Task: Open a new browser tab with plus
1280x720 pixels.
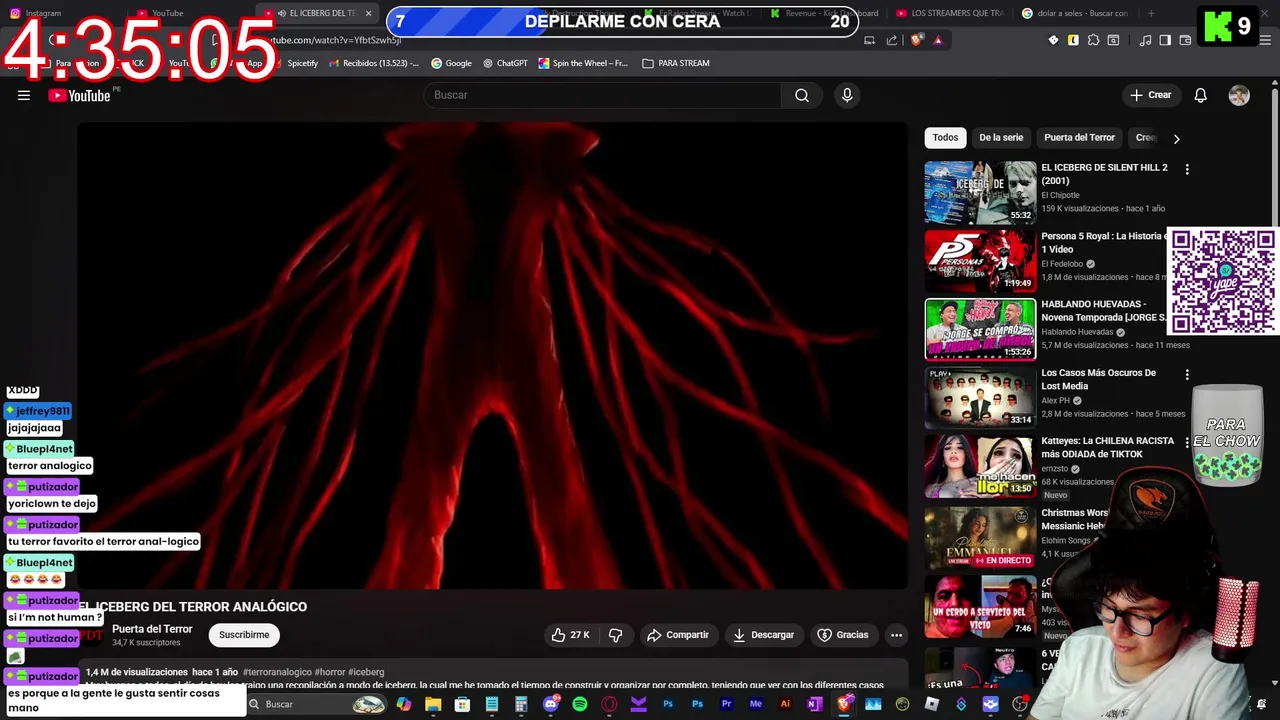Action: pyautogui.click(x=1151, y=13)
